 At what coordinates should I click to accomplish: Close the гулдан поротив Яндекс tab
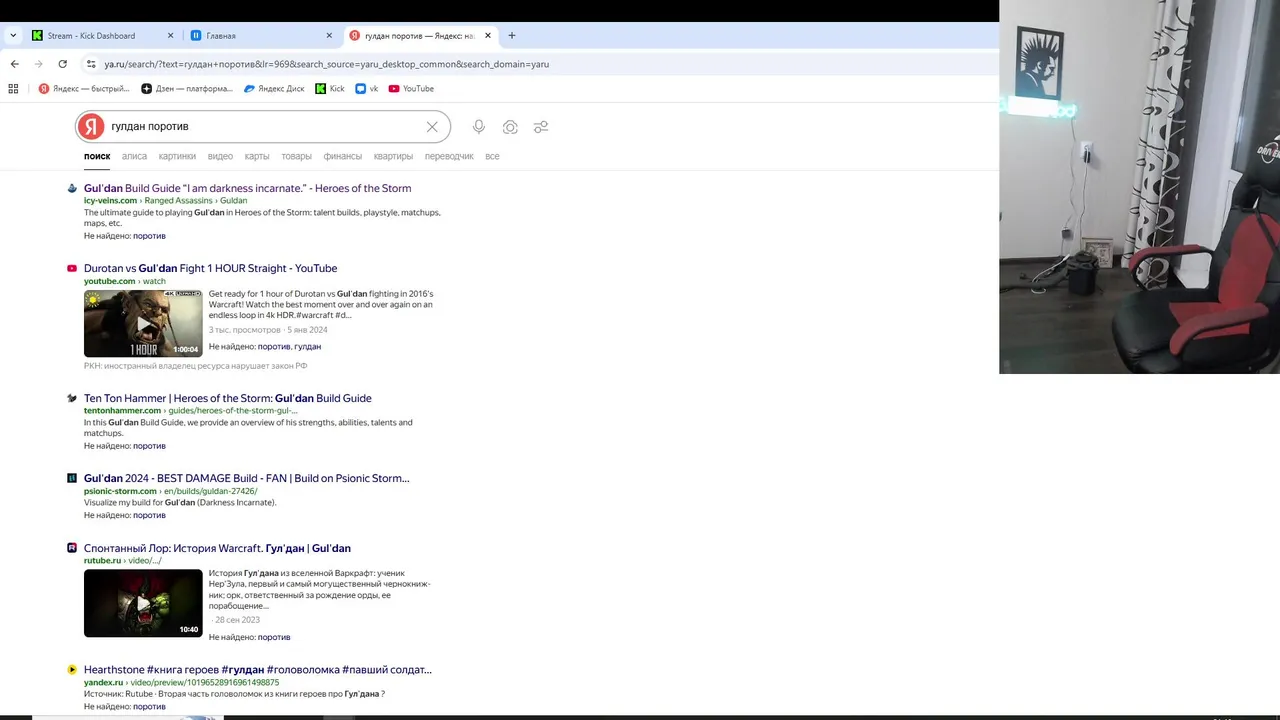point(488,35)
